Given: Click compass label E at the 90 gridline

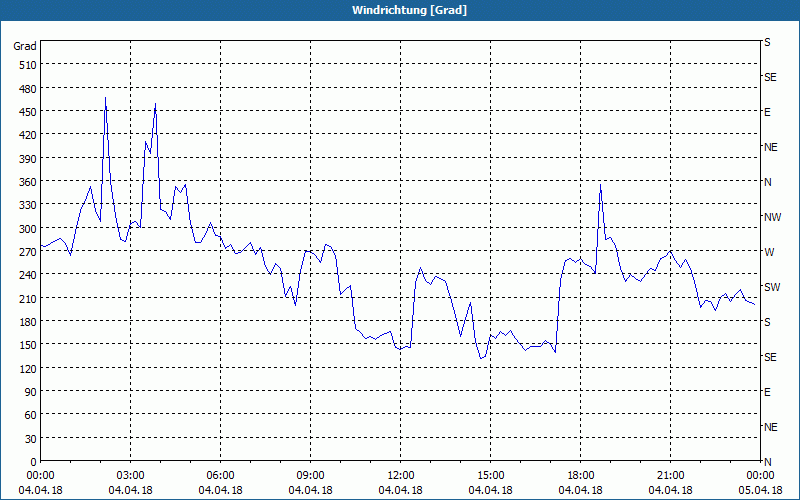Looking at the screenshot, I should (767, 392).
